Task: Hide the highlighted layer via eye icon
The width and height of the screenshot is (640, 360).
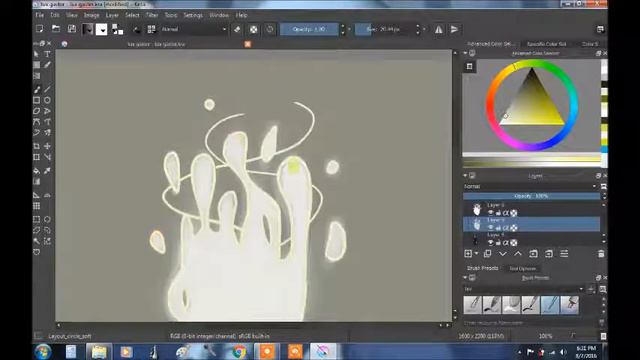Action: click(x=491, y=228)
